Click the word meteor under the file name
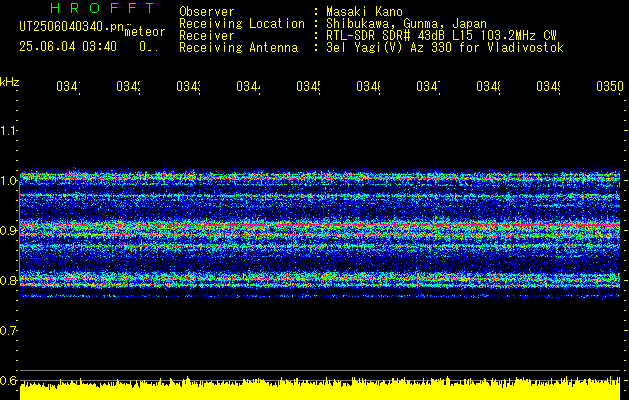The width and height of the screenshot is (629, 400). click(x=145, y=32)
